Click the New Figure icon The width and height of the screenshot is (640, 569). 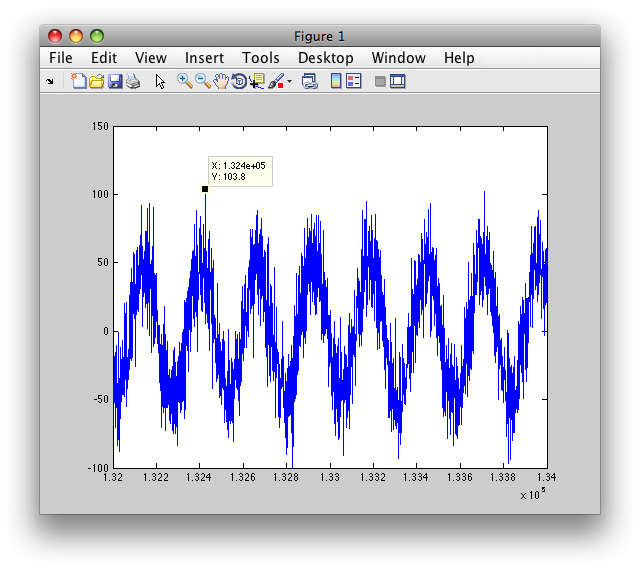(78, 81)
